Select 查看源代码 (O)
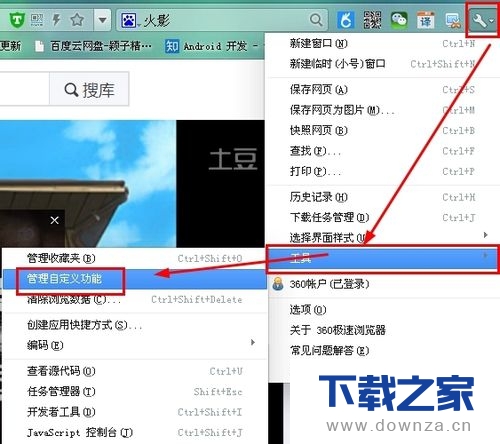 click(x=135, y=371)
